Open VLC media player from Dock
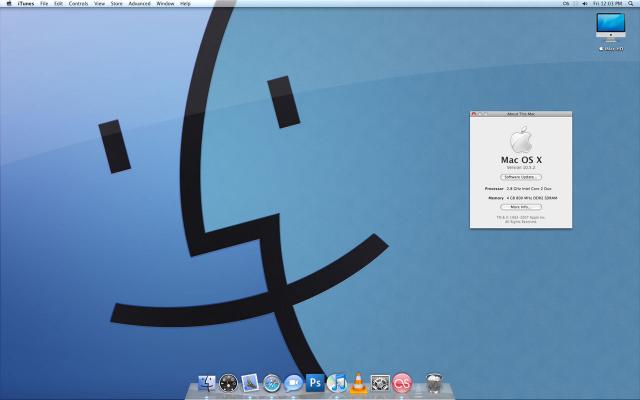 (x=358, y=383)
